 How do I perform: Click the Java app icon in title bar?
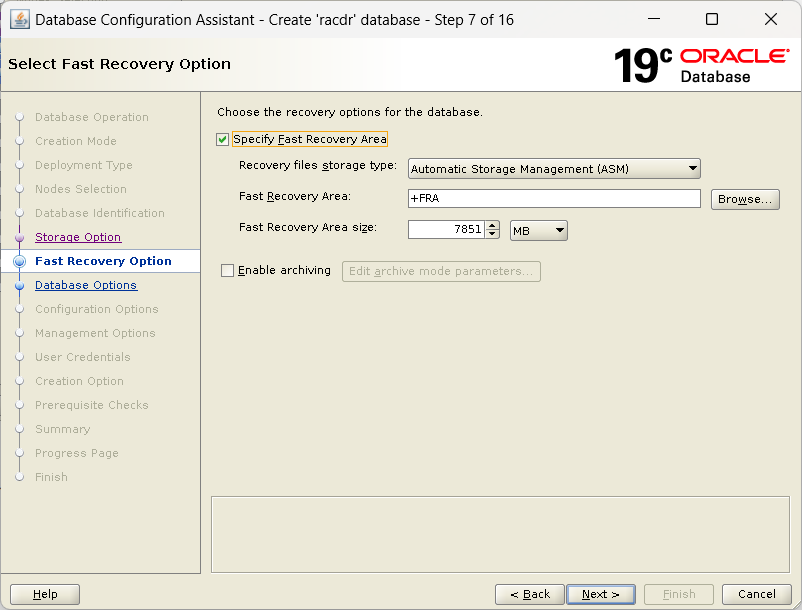(20, 20)
